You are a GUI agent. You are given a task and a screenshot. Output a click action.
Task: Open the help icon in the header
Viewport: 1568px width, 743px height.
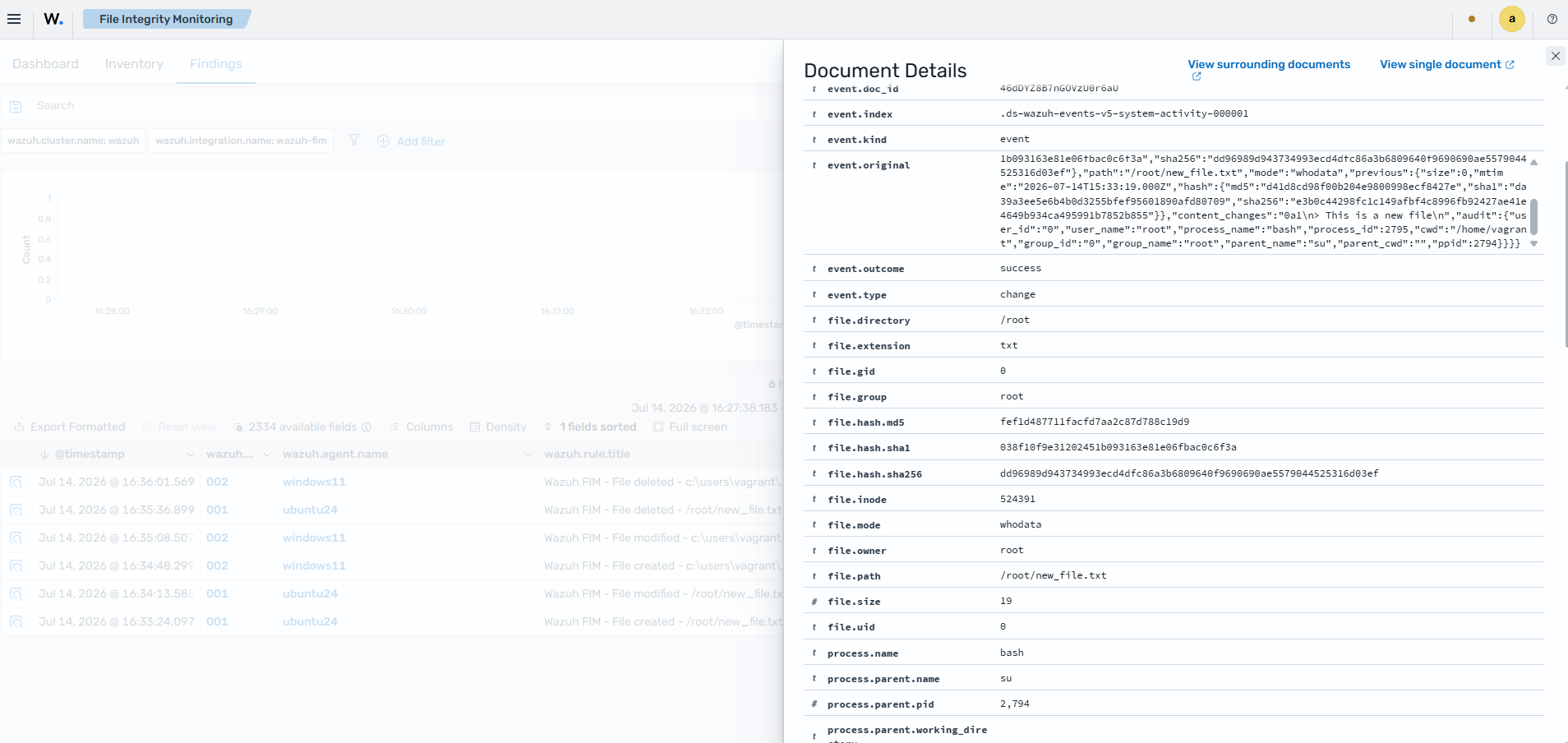coord(1552,19)
